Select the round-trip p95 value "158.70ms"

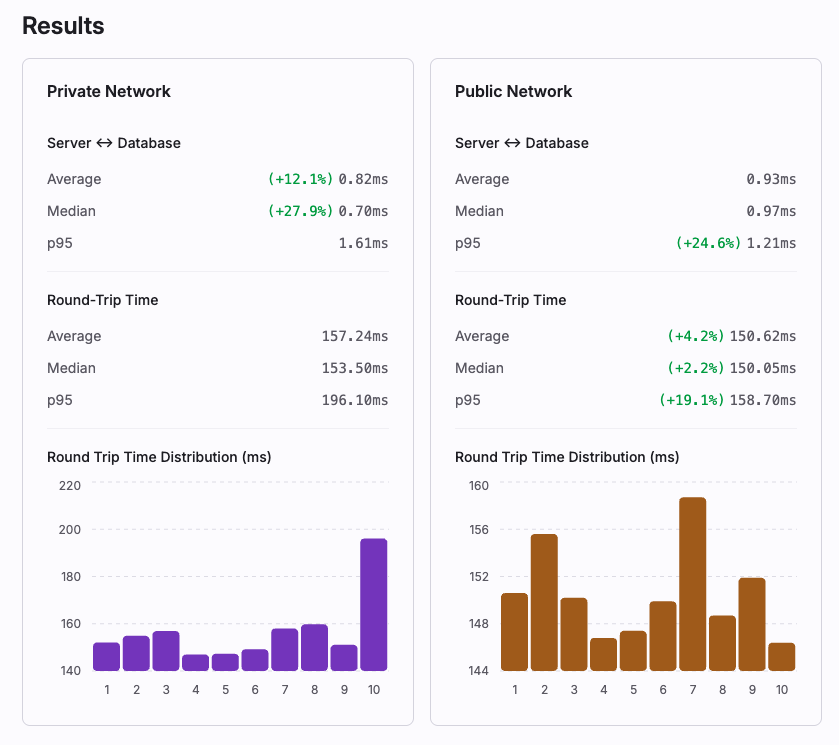[x=763, y=400]
